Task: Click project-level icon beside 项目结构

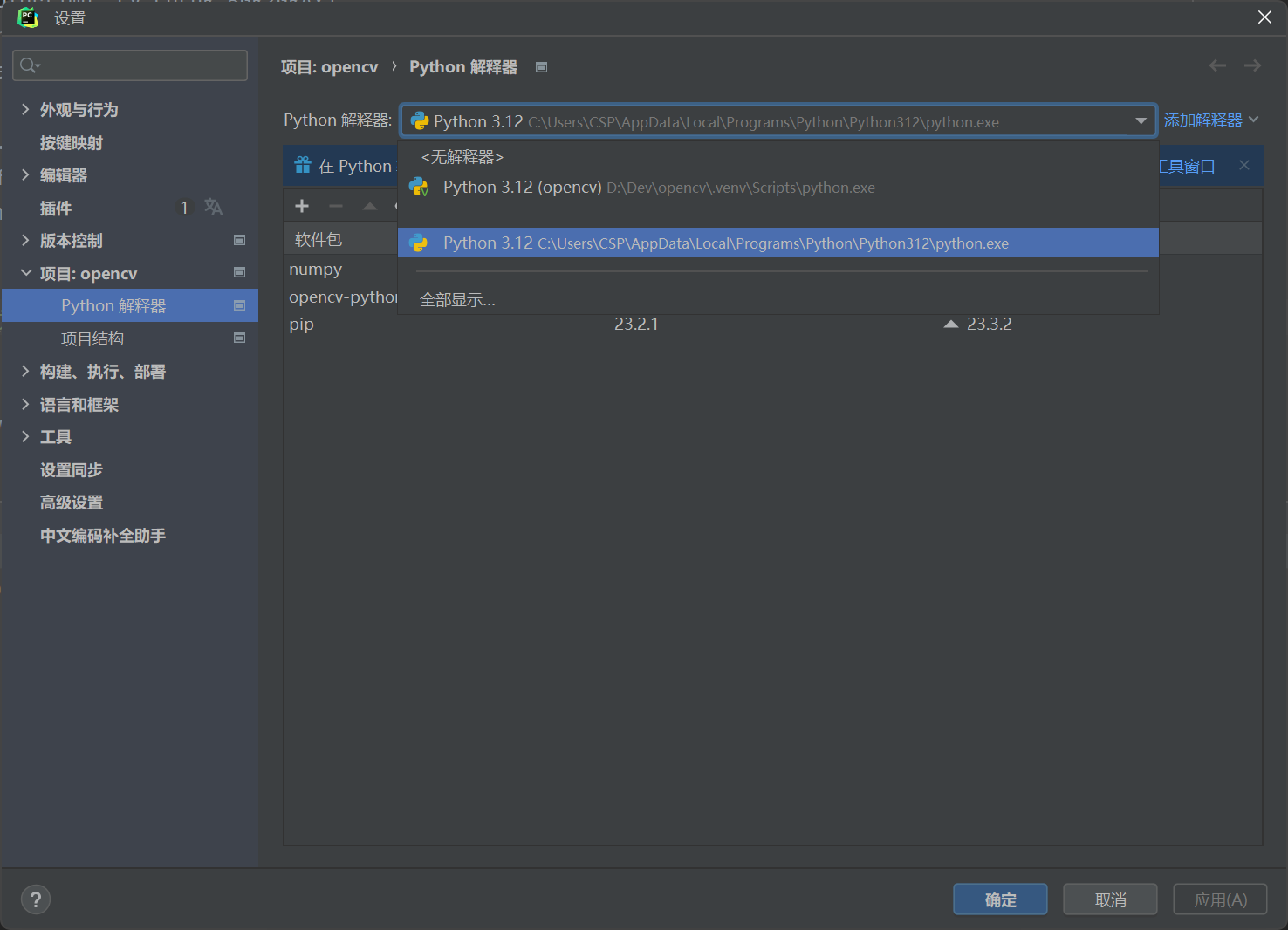Action: [240, 338]
